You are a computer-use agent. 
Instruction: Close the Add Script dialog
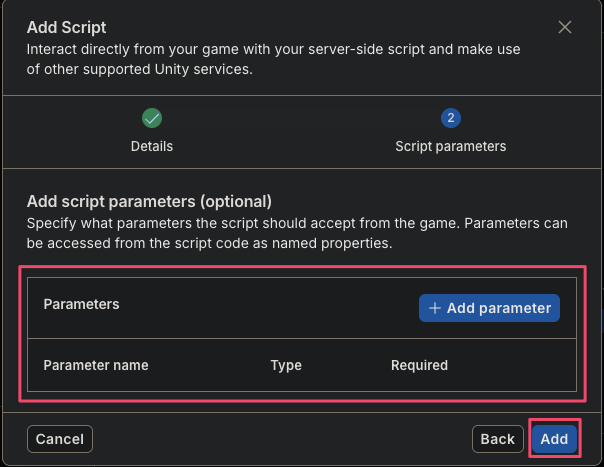coord(565,27)
